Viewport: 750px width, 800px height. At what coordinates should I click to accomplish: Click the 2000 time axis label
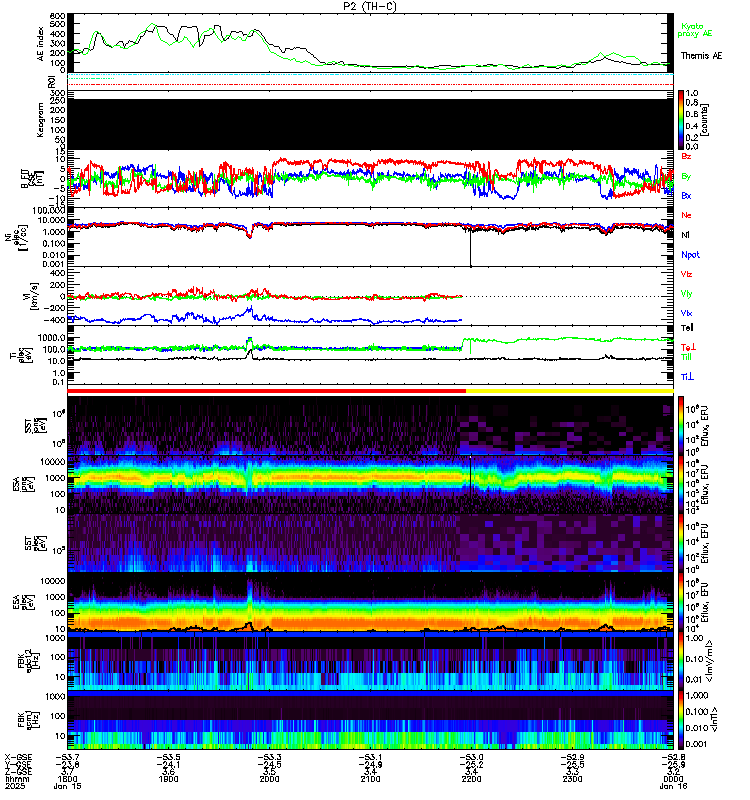coord(269,779)
